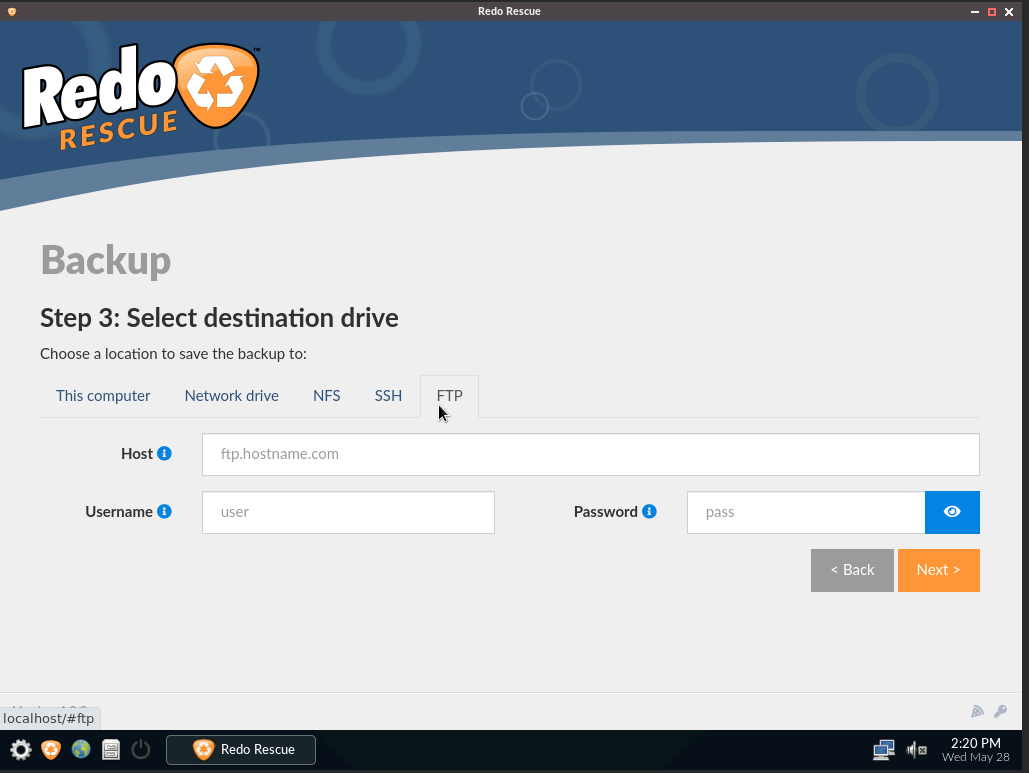Open the settings gear in the taskbar
The width and height of the screenshot is (1029, 773).
(x=20, y=749)
